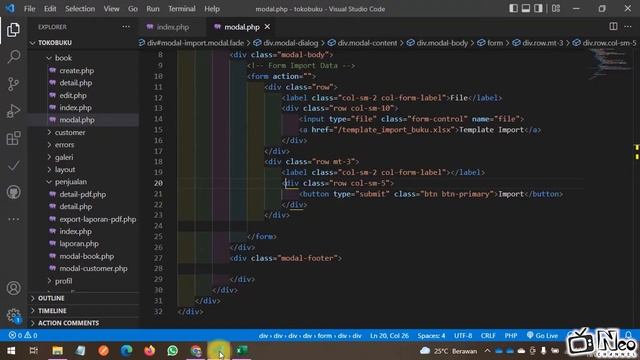
Task: Open Windows Start menu
Action: click(11, 351)
